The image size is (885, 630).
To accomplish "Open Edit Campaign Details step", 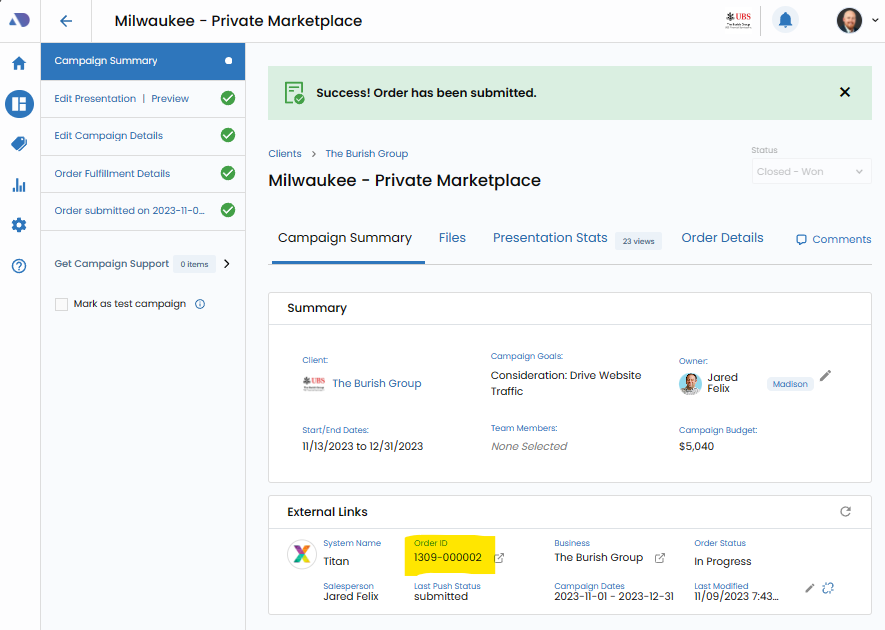I will click(x=109, y=136).
